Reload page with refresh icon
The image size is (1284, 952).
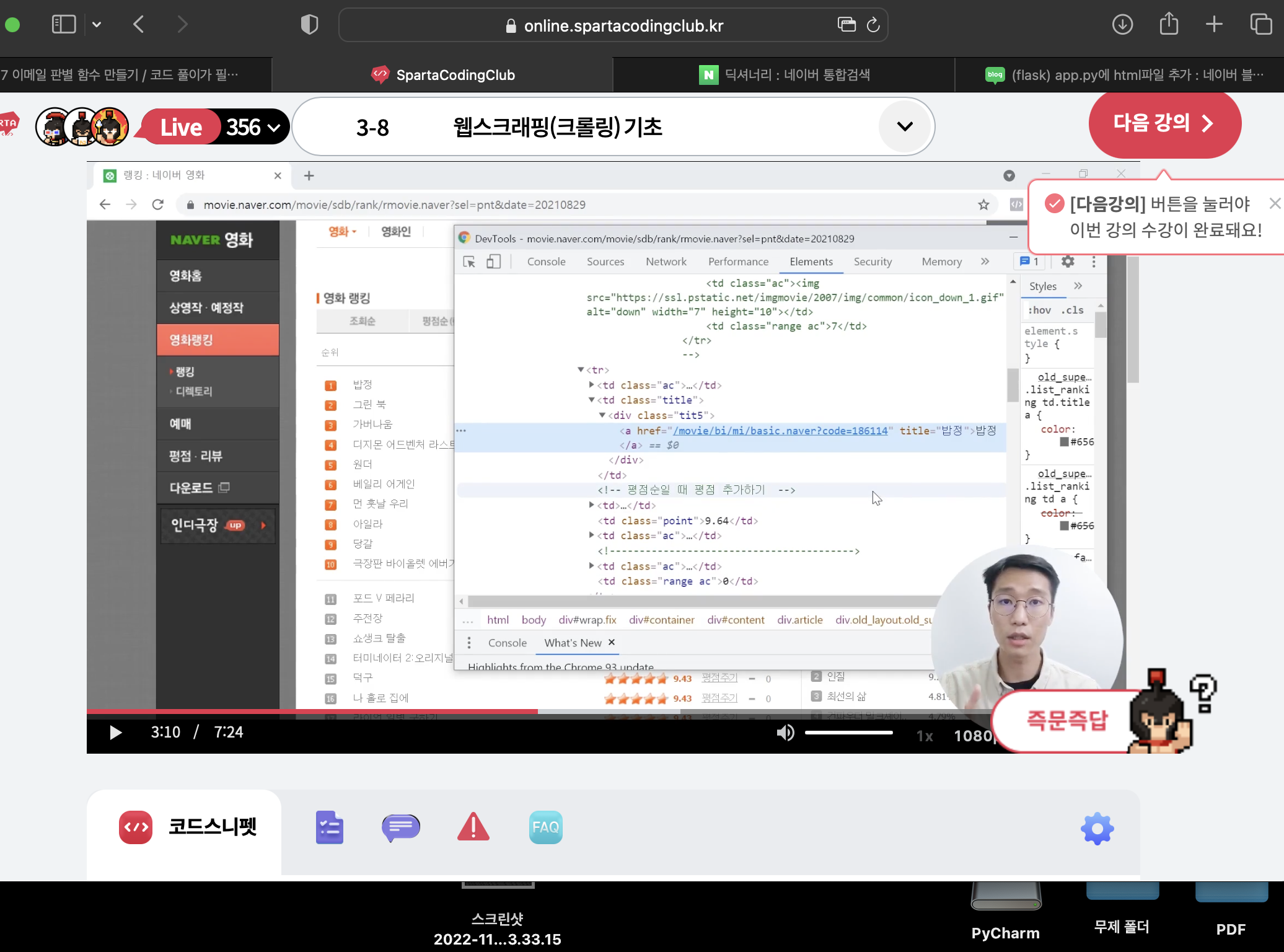(873, 25)
